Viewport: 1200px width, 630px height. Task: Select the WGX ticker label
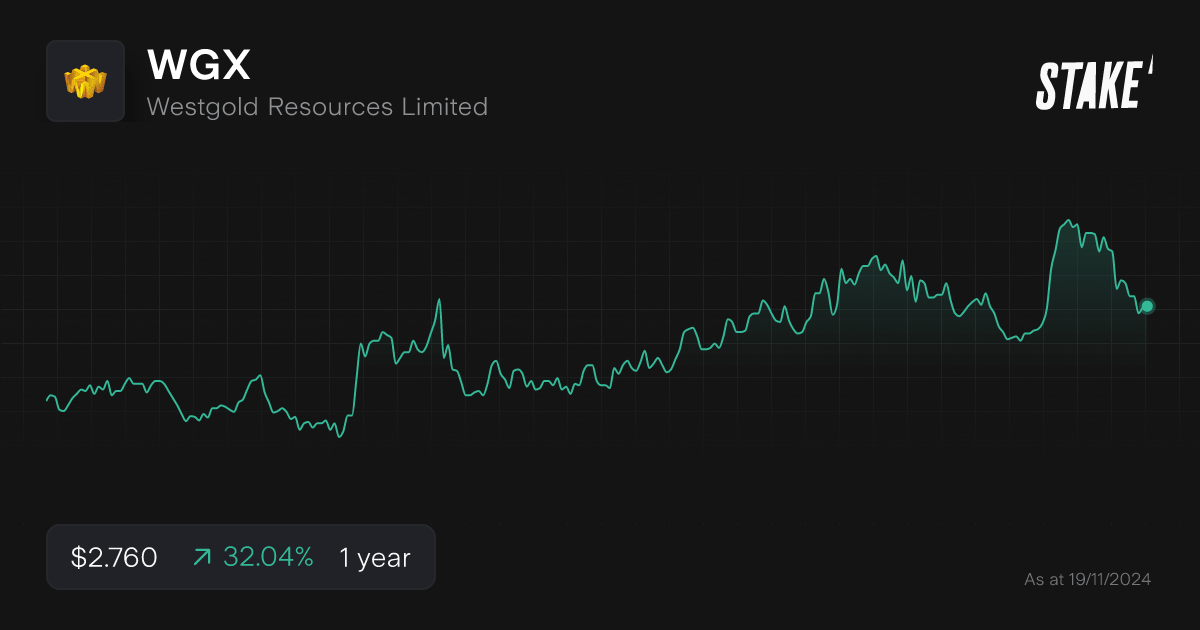[196, 64]
